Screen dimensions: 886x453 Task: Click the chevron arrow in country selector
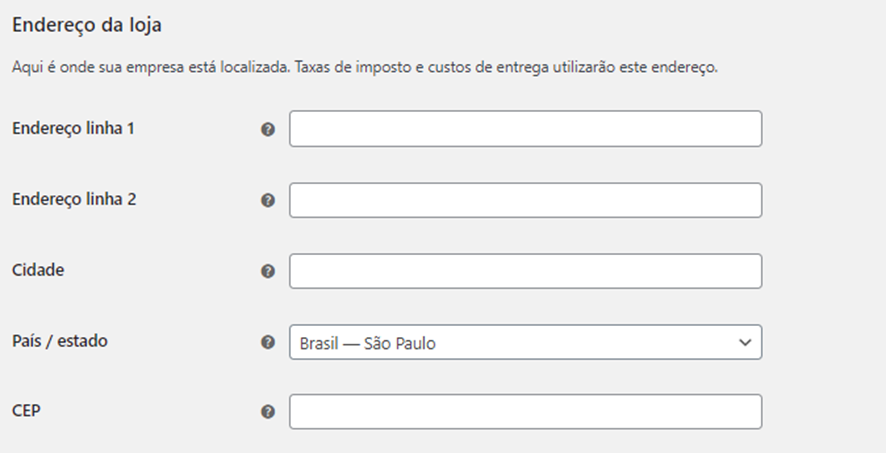click(744, 342)
